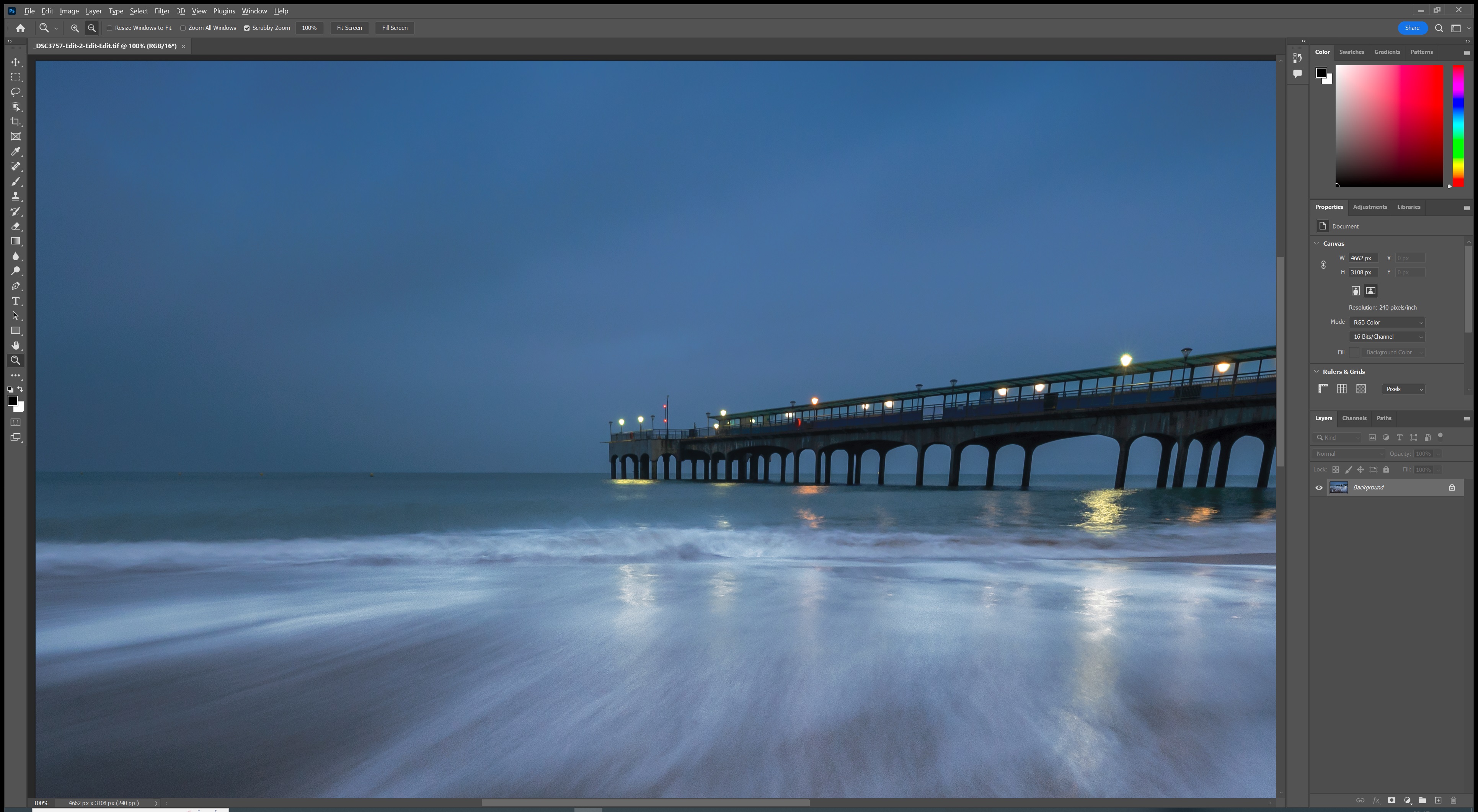Select the Crop tool
This screenshot has width=1478, height=812.
pyautogui.click(x=15, y=122)
